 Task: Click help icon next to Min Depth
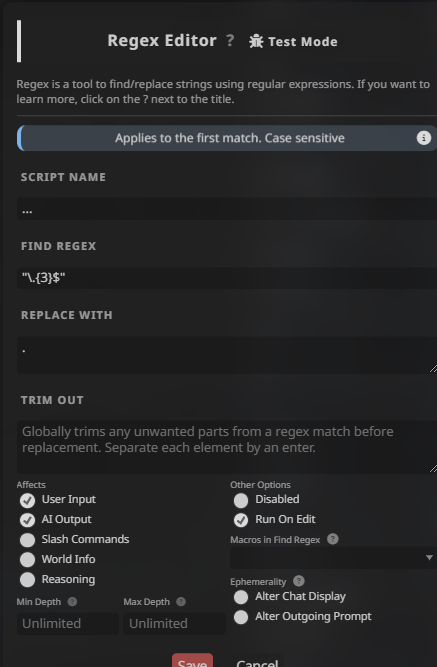pyautogui.click(x=72, y=601)
